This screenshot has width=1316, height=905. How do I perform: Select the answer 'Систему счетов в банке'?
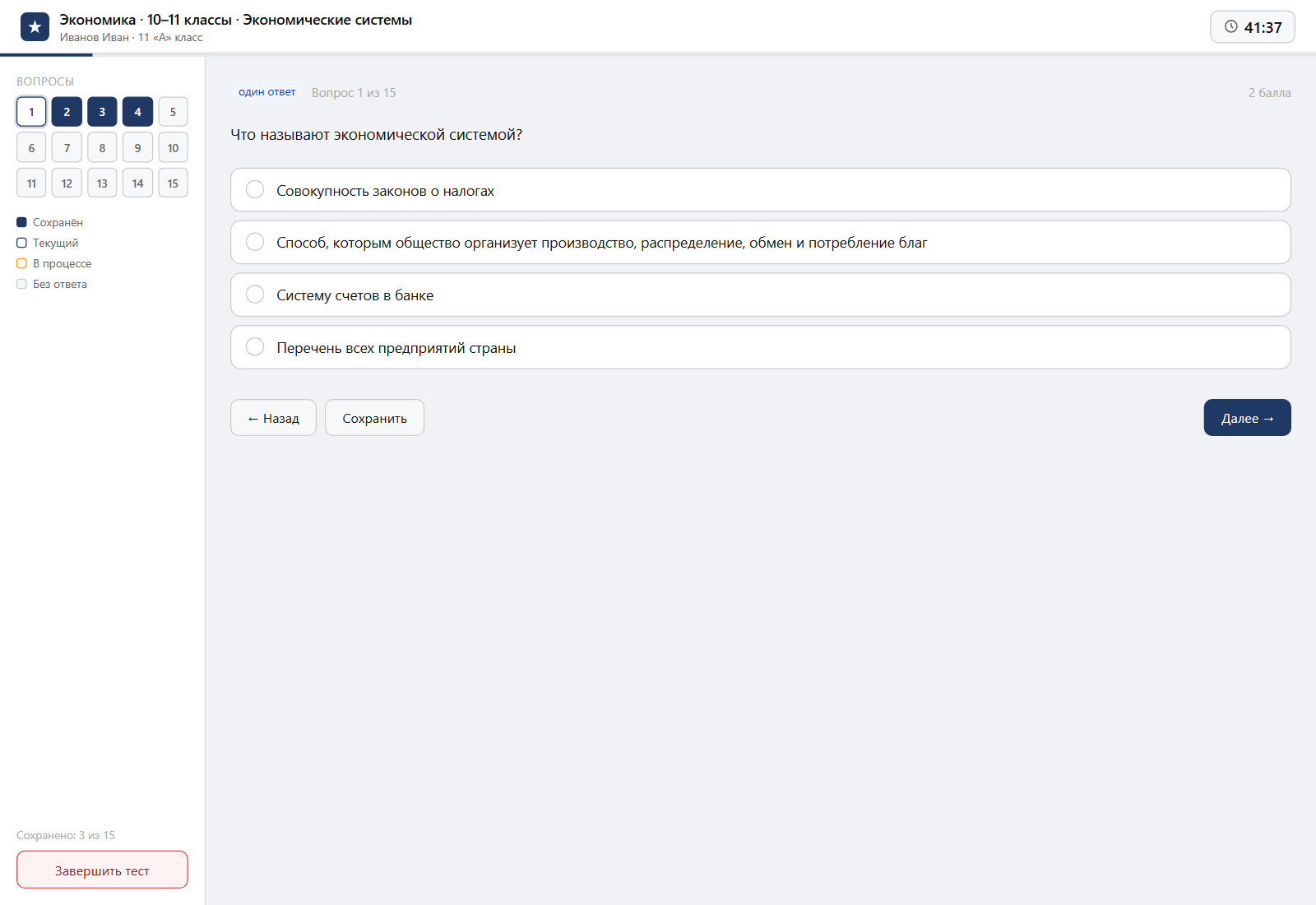[x=760, y=295]
